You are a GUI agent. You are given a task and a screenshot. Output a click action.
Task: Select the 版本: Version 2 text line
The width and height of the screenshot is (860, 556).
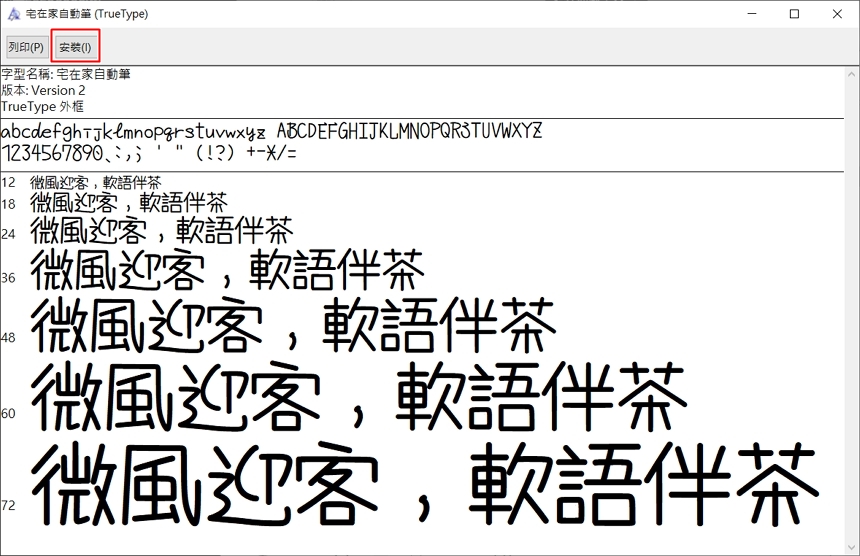coord(43,90)
